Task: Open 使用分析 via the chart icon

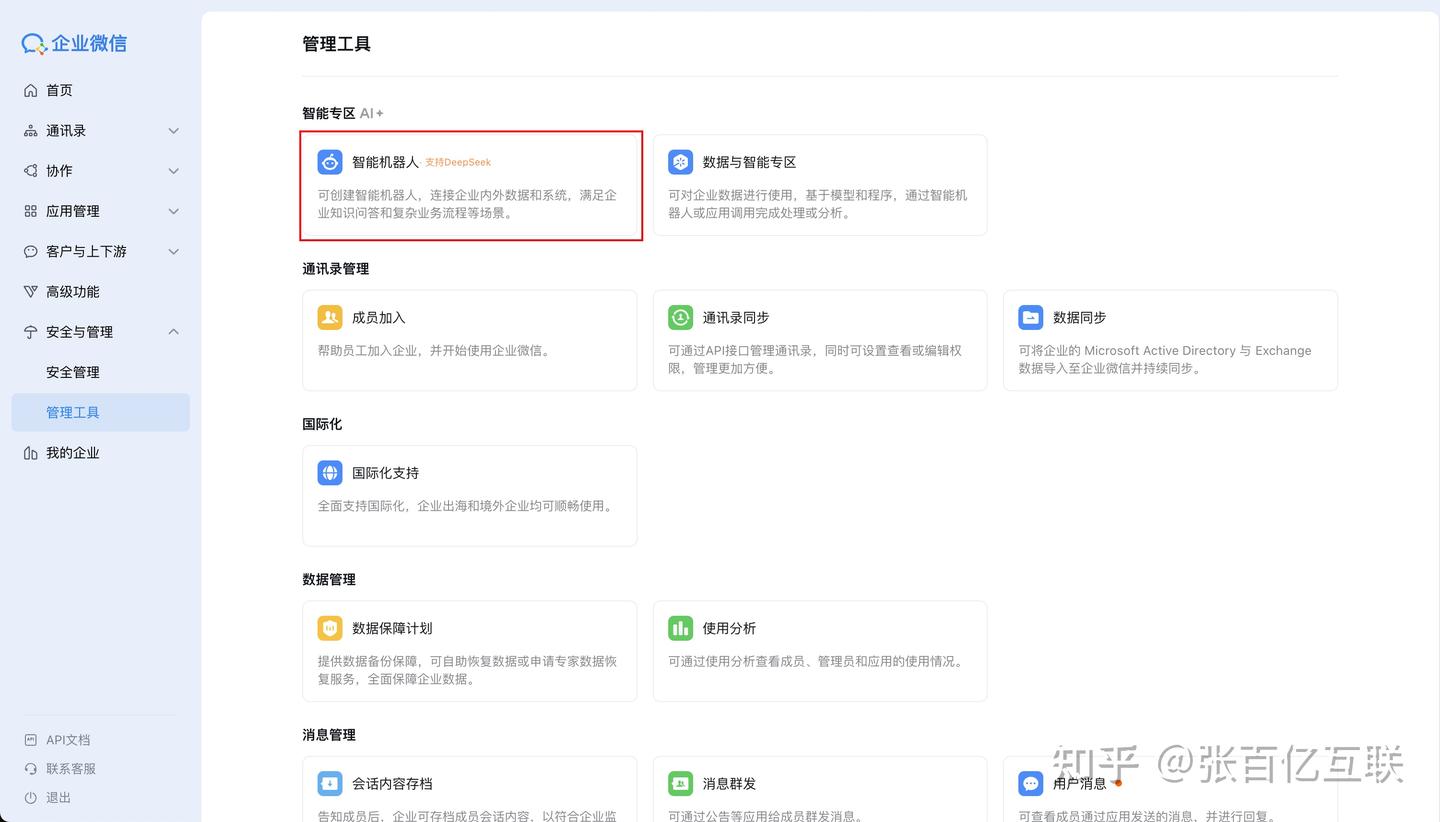Action: coord(680,628)
